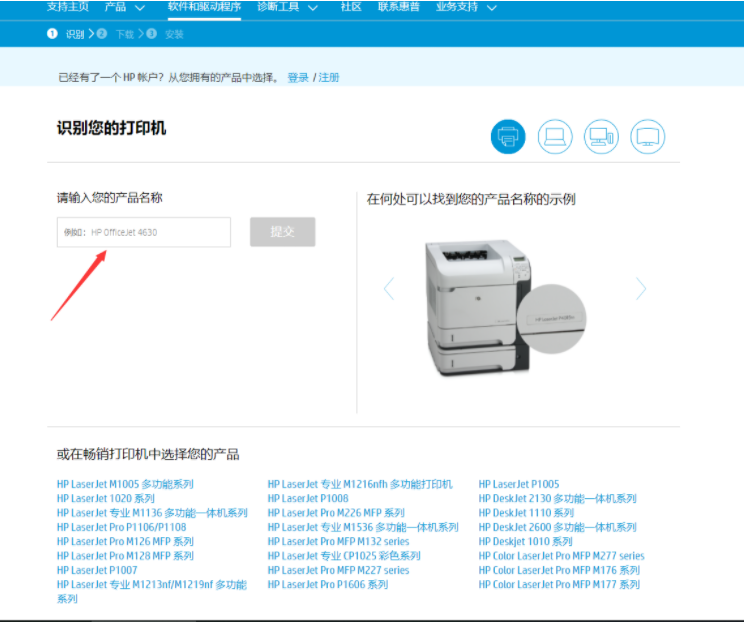Focus the product name input field
The height and width of the screenshot is (623, 744).
[144, 232]
